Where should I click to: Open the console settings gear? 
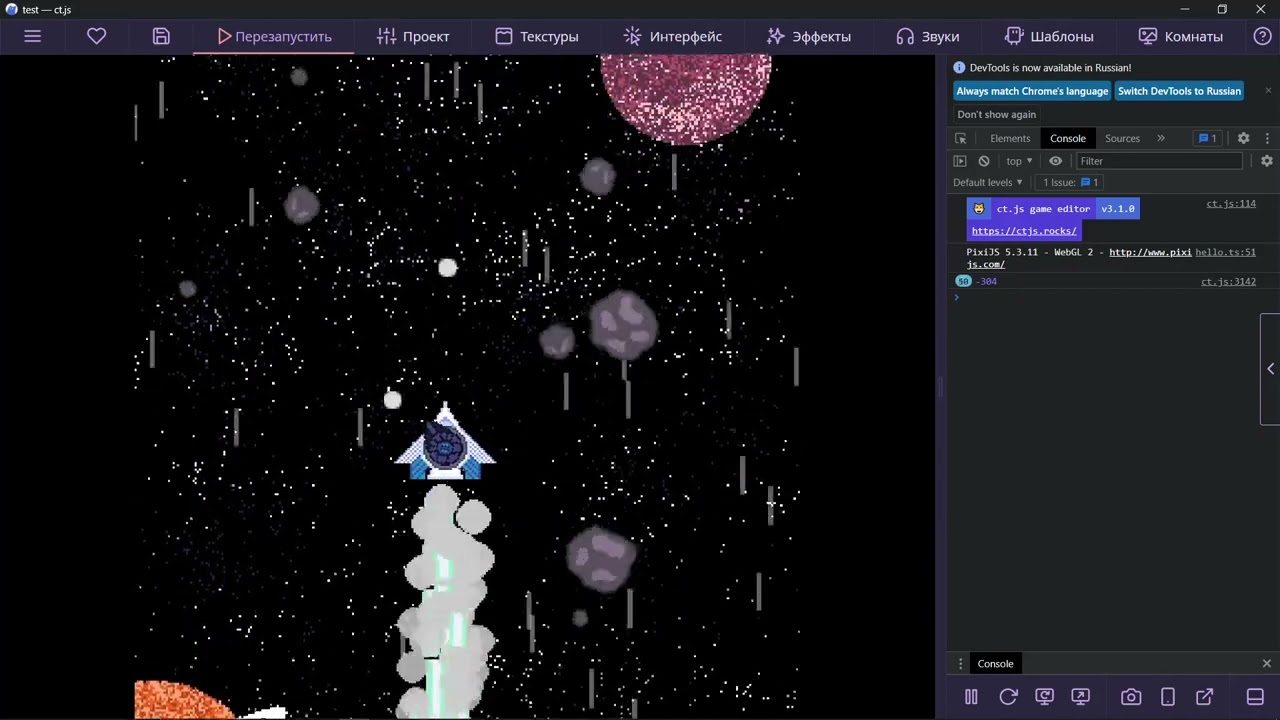(1267, 161)
